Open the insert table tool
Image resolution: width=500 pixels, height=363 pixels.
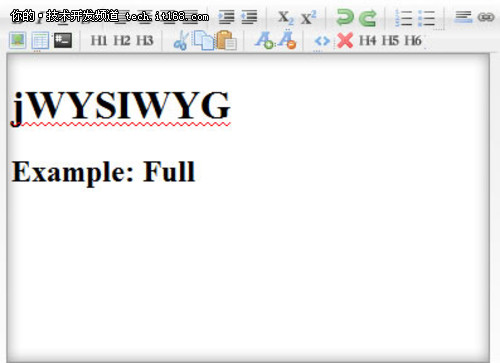point(40,41)
